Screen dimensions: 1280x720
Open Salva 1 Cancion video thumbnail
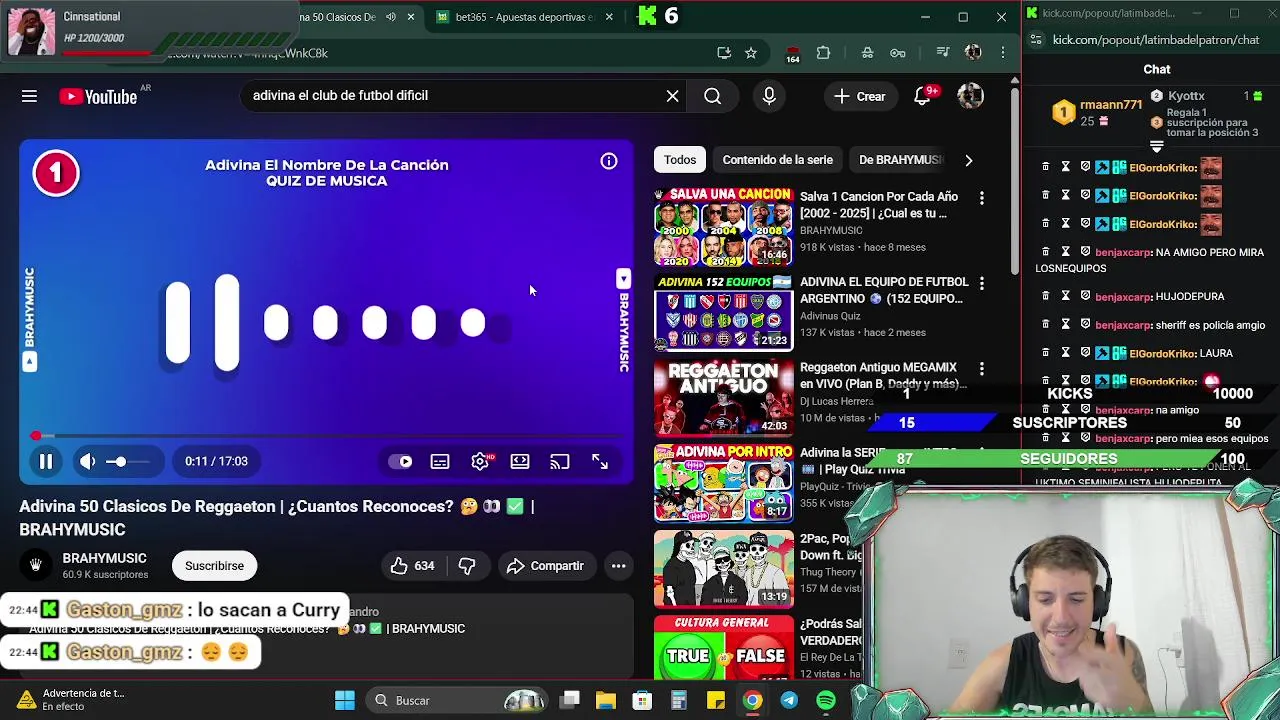pyautogui.click(x=723, y=227)
